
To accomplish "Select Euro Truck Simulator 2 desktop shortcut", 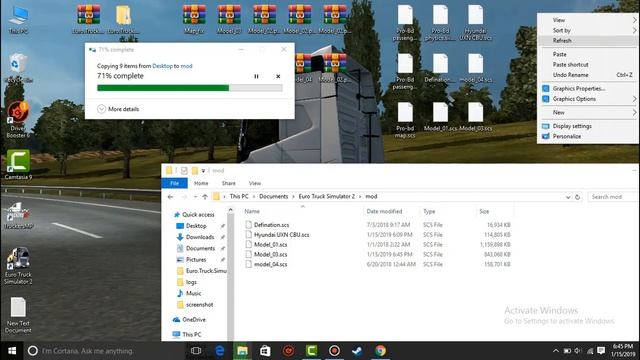I will pyautogui.click(x=18, y=265).
